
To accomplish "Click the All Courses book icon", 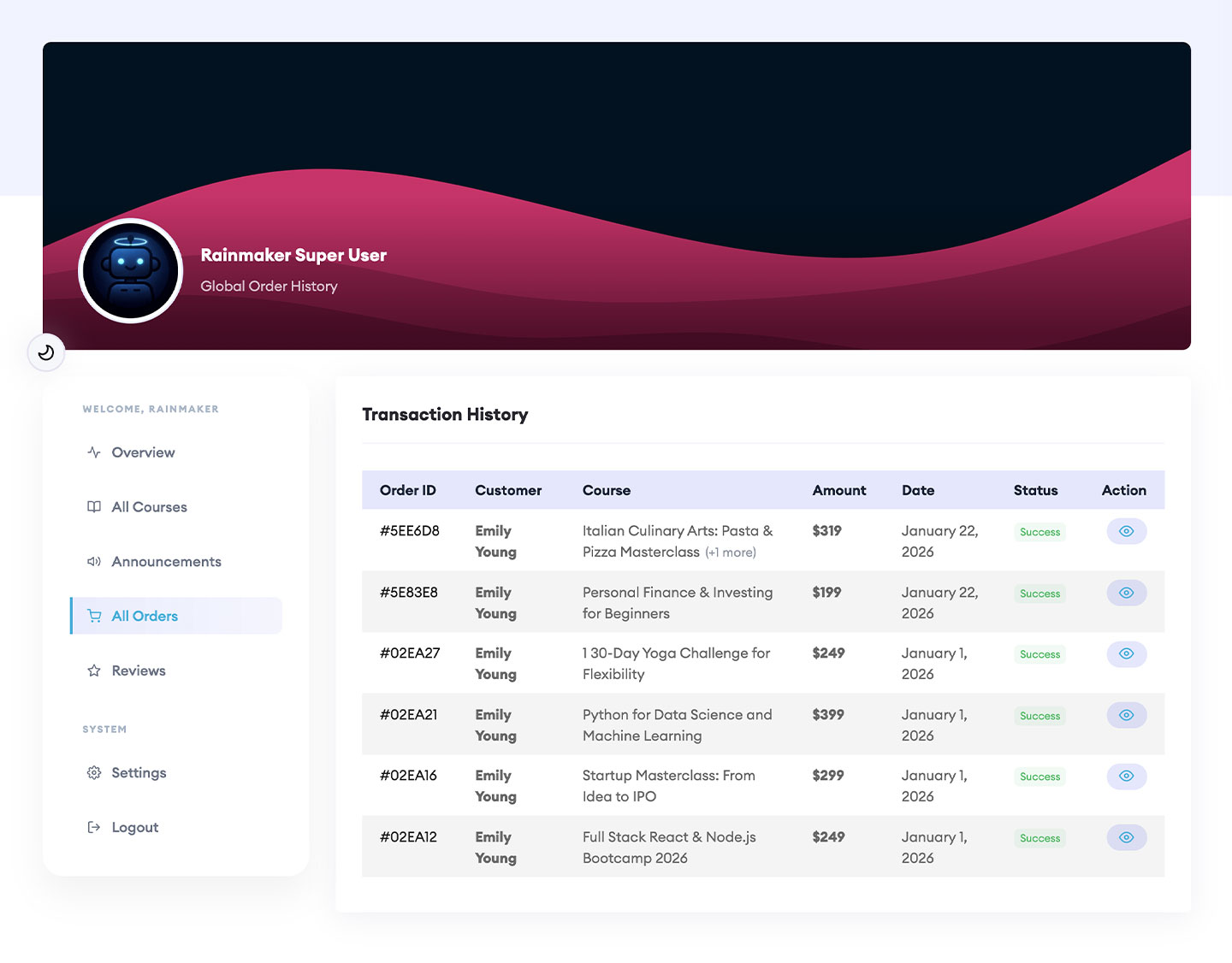I will (x=94, y=507).
